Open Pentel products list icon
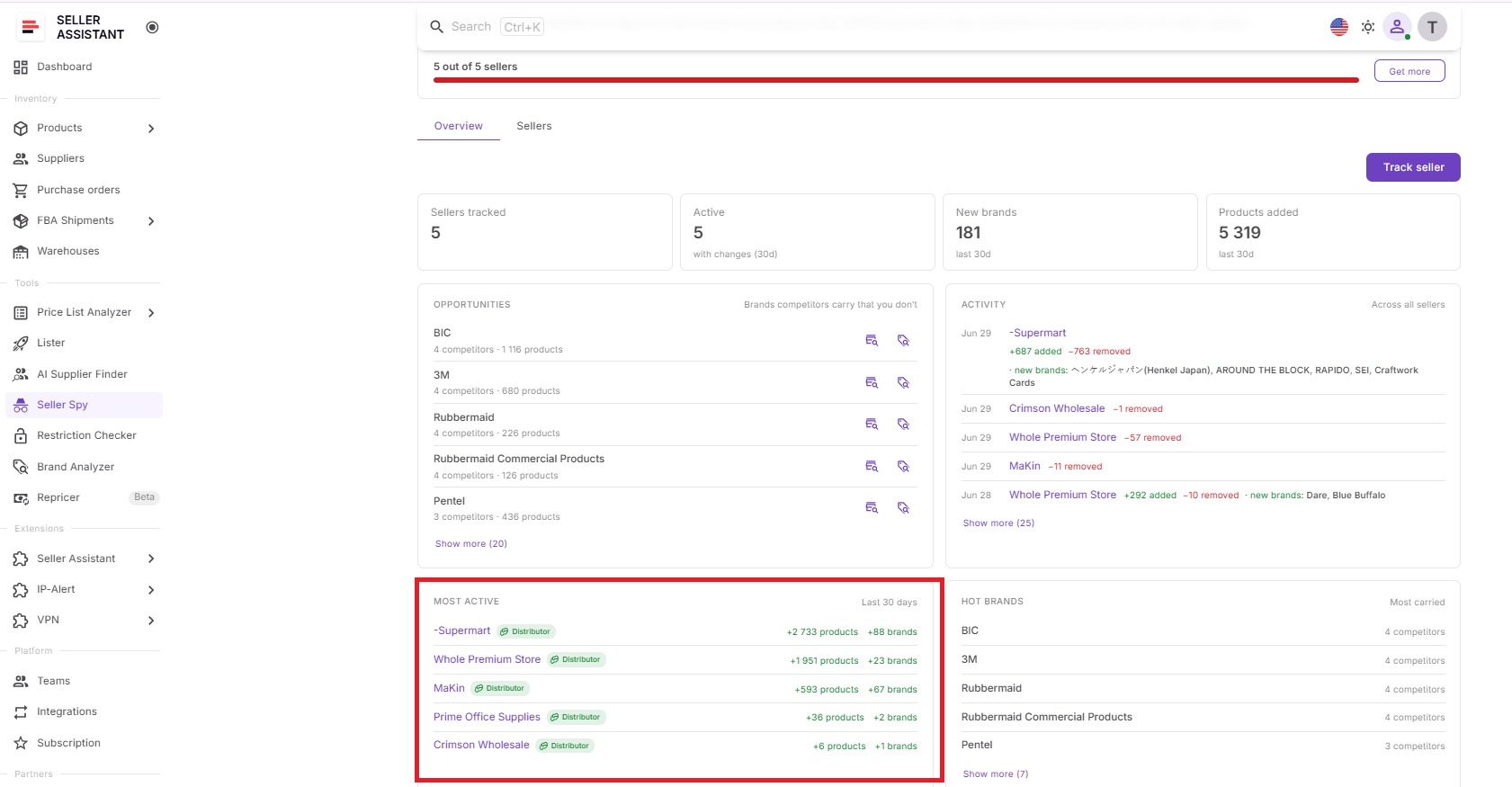Viewport: 1512px width, 787px height. (872, 507)
